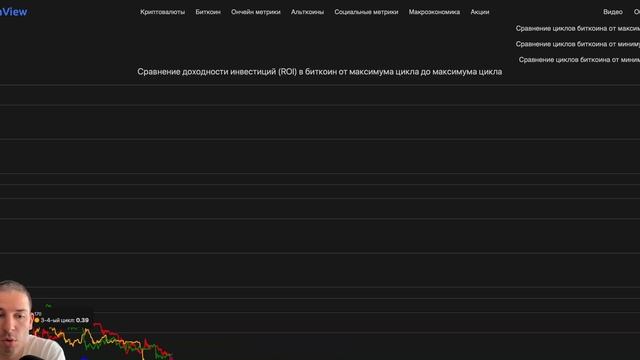The width and height of the screenshot is (640, 360).
Task: Open the Социальные метрики menu
Action: pyautogui.click(x=366, y=12)
